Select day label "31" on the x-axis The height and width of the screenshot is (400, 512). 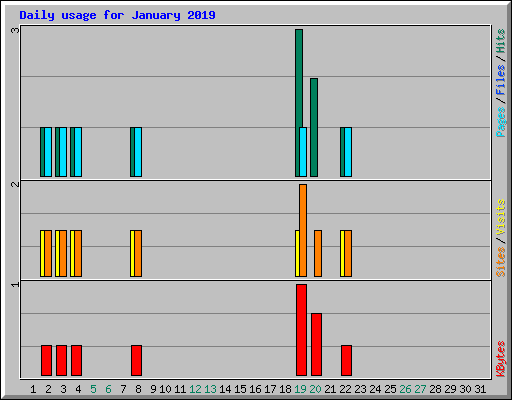point(480,389)
